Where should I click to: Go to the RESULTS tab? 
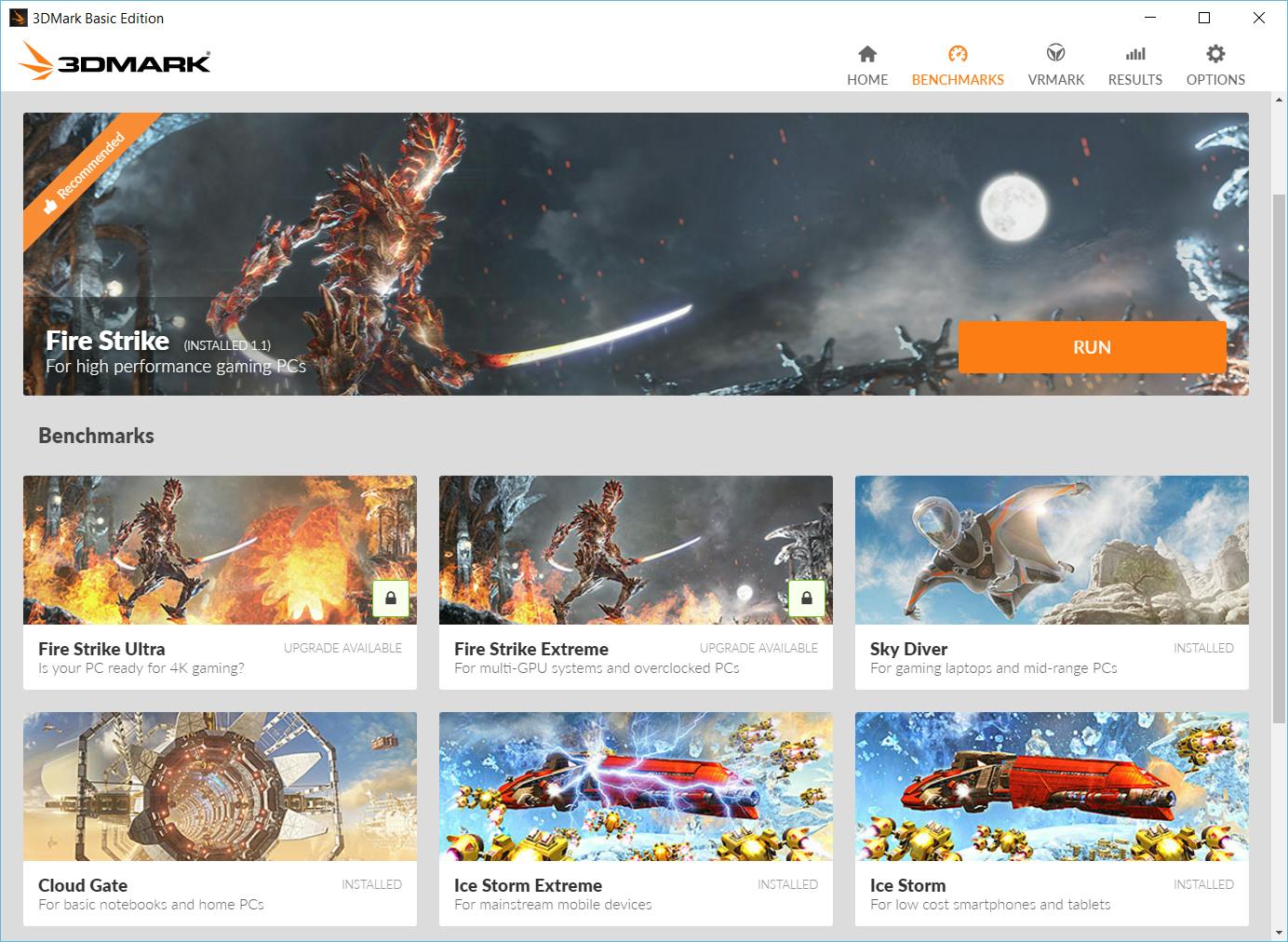[x=1135, y=65]
